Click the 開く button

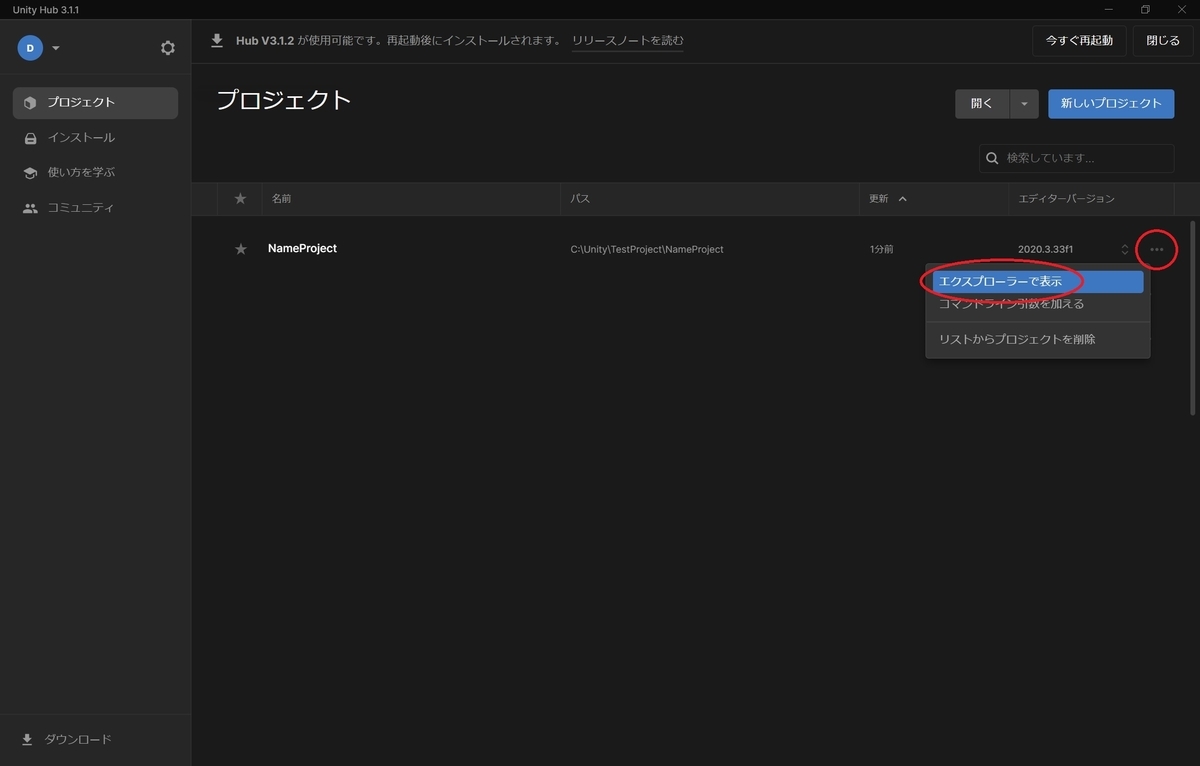tap(982, 104)
